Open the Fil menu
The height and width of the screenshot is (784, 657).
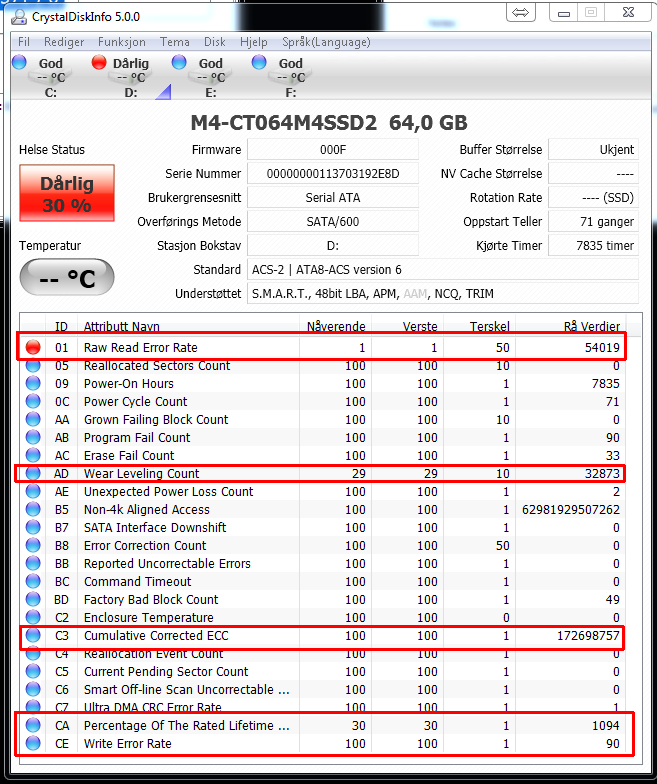point(24,42)
